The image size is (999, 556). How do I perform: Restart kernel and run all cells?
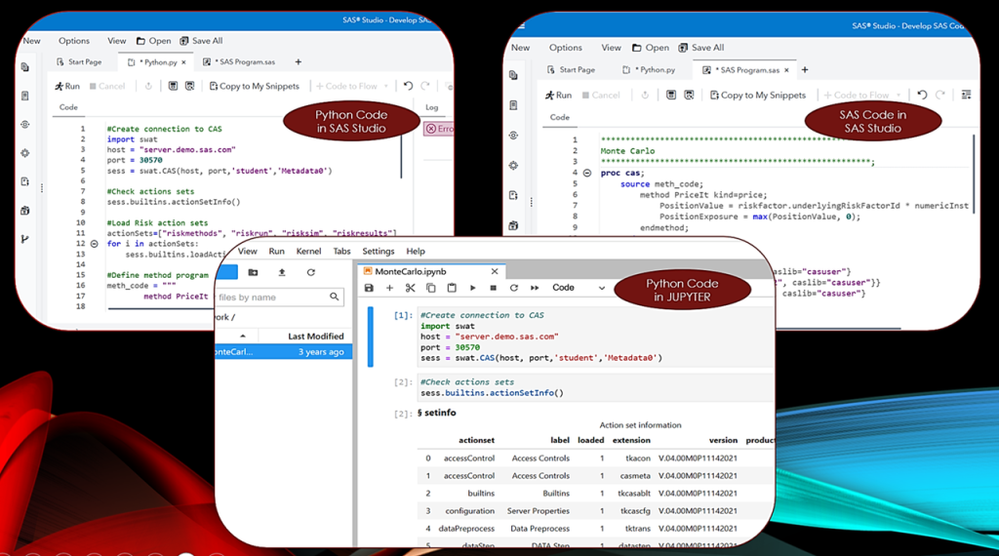click(x=535, y=288)
